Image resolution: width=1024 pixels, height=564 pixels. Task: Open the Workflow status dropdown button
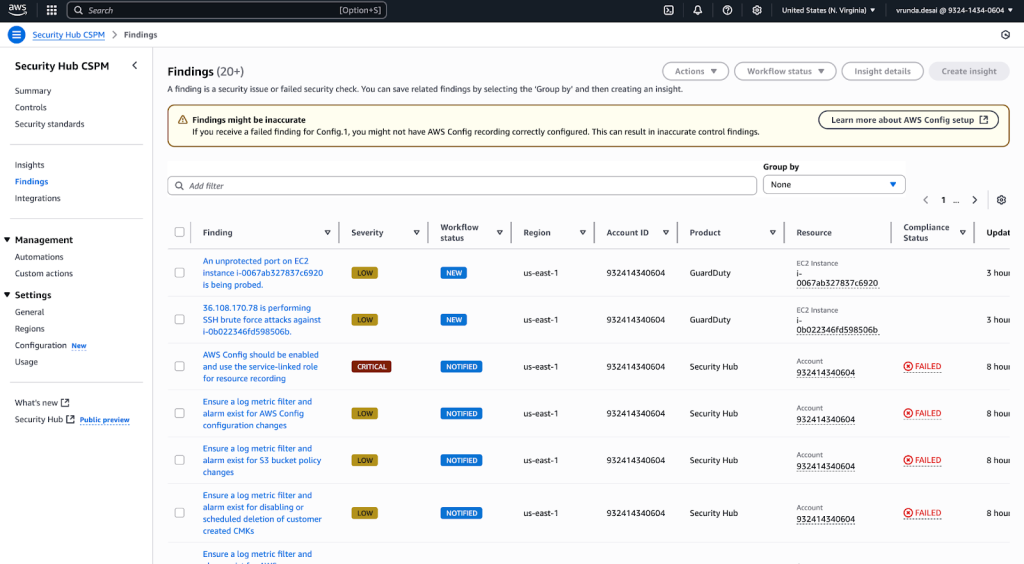[785, 71]
